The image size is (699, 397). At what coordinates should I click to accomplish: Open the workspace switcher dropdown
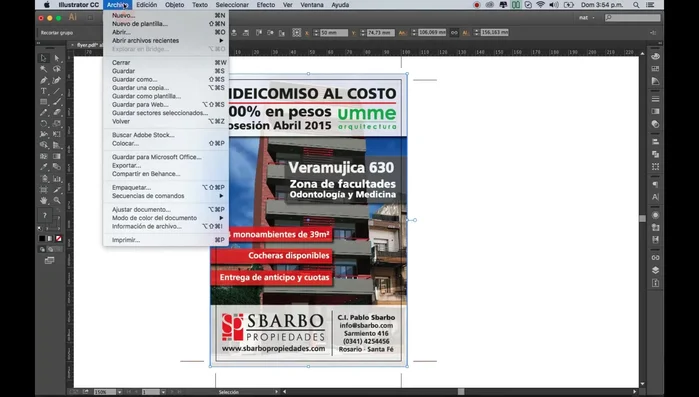pos(587,18)
